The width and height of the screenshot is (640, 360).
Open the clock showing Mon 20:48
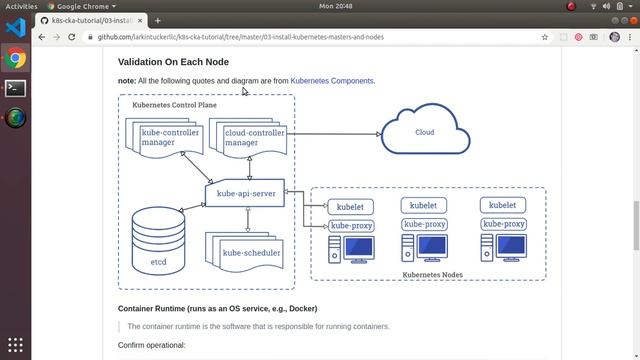pos(336,6)
